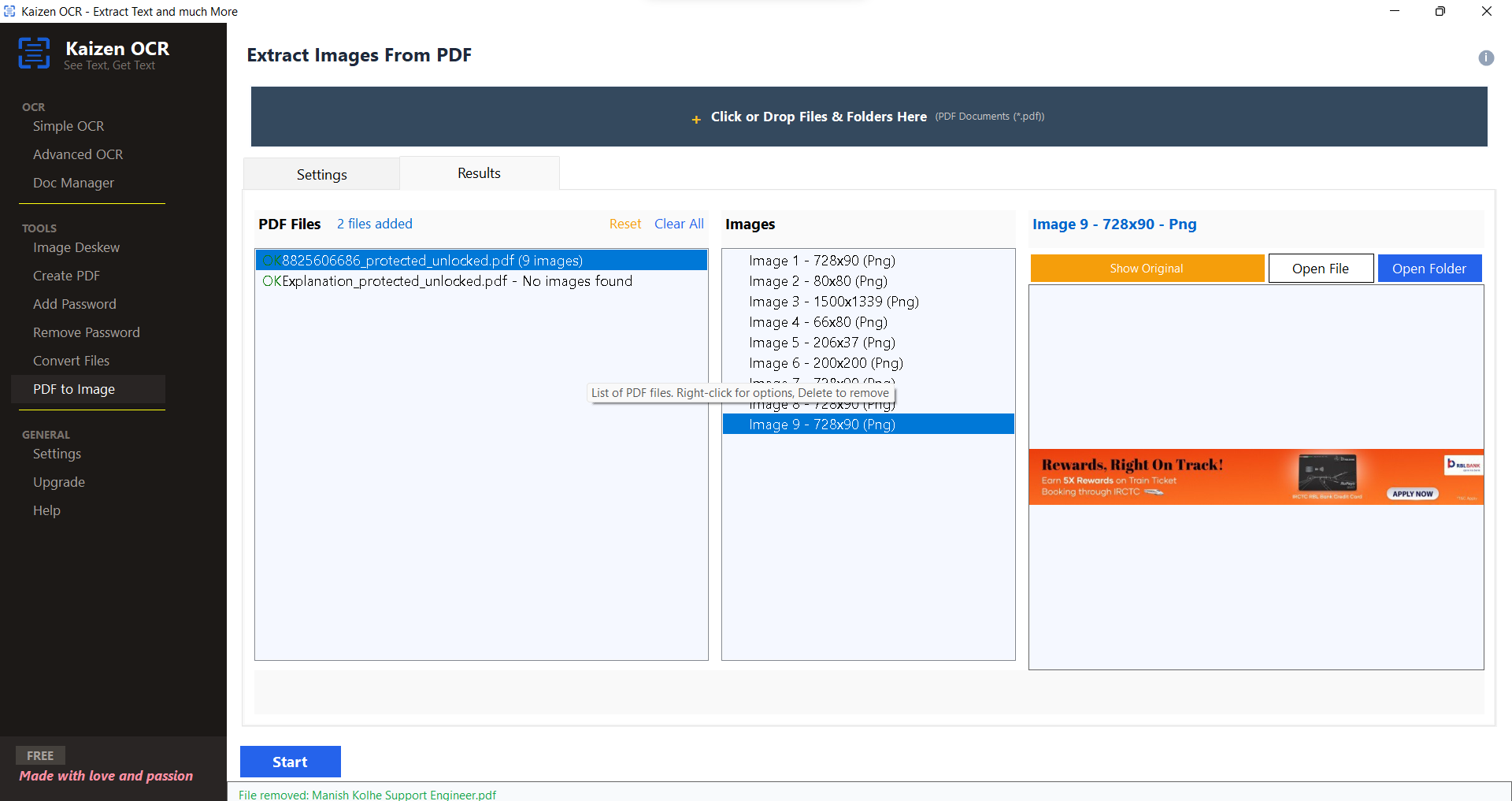Click the Open File button
The width and height of the screenshot is (1512, 801).
click(1320, 269)
